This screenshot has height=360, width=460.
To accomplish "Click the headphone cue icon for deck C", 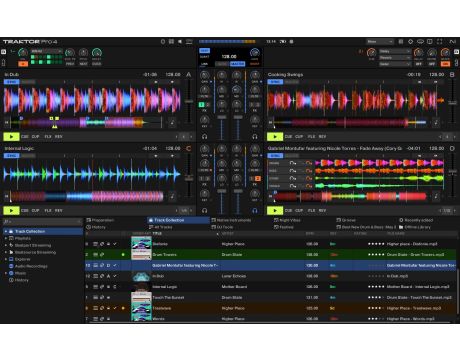I will click(x=205, y=210).
